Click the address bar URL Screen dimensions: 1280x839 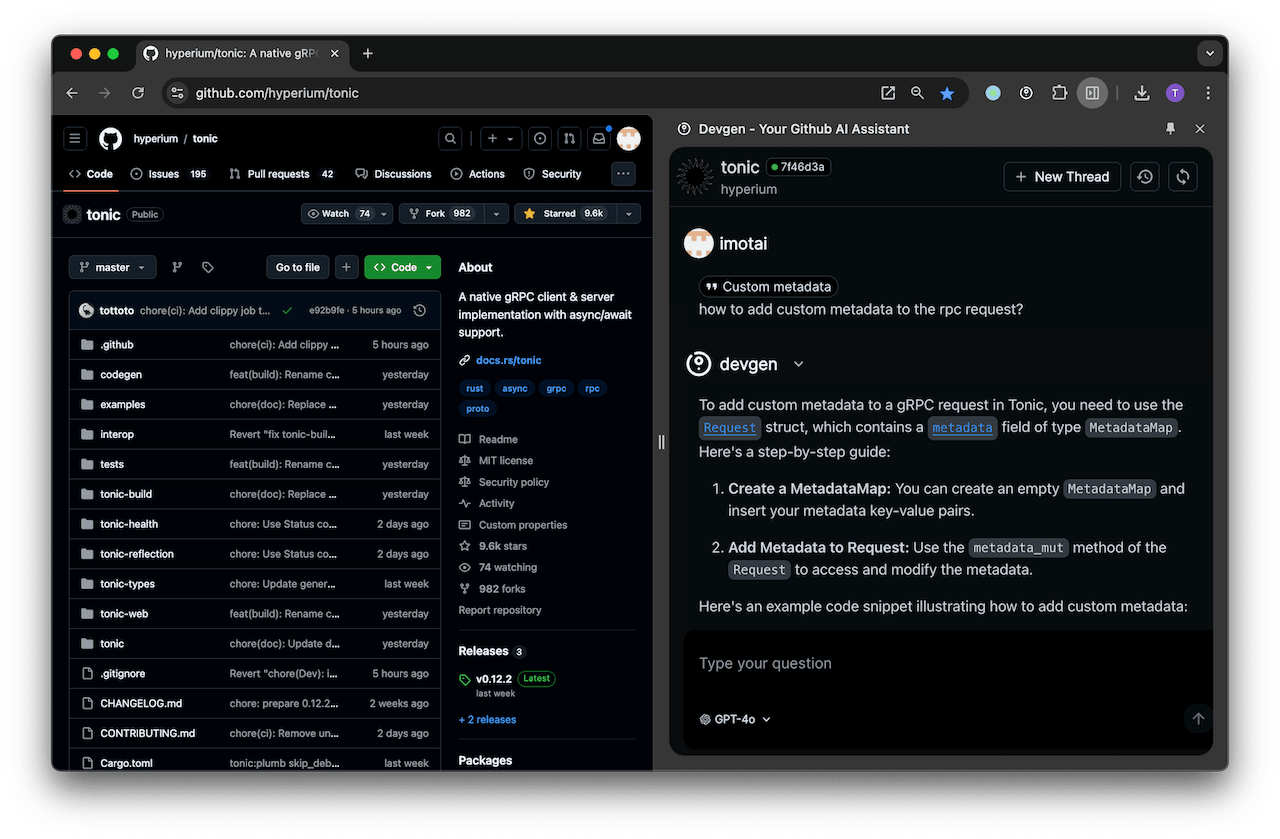coord(277,93)
